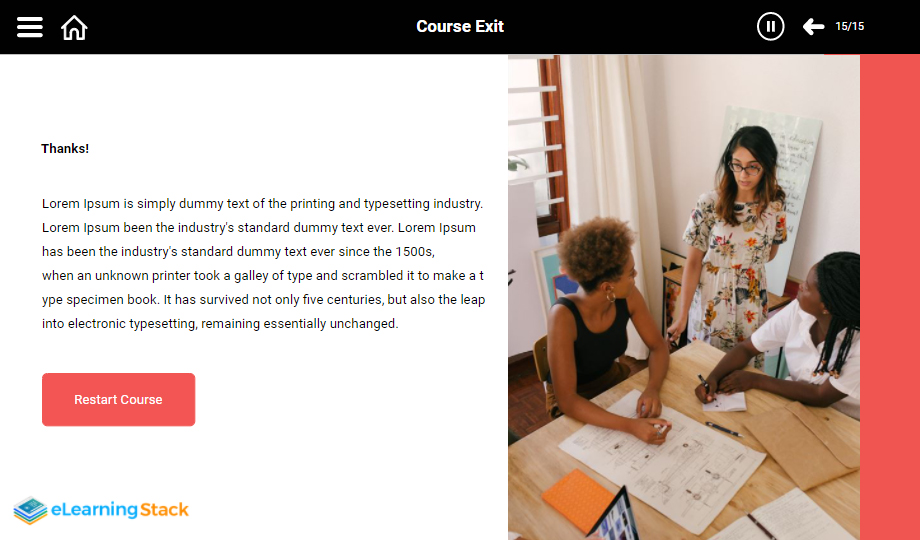Pause the course playback
This screenshot has width=920, height=540.
click(770, 27)
